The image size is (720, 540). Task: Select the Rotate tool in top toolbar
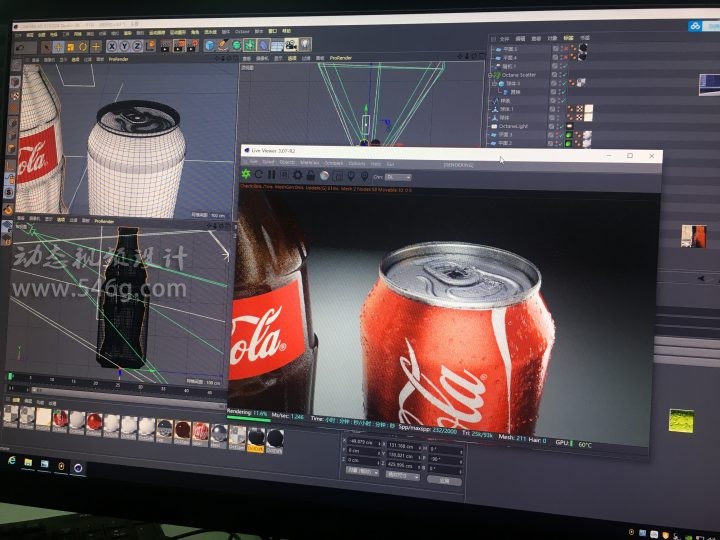[82, 46]
